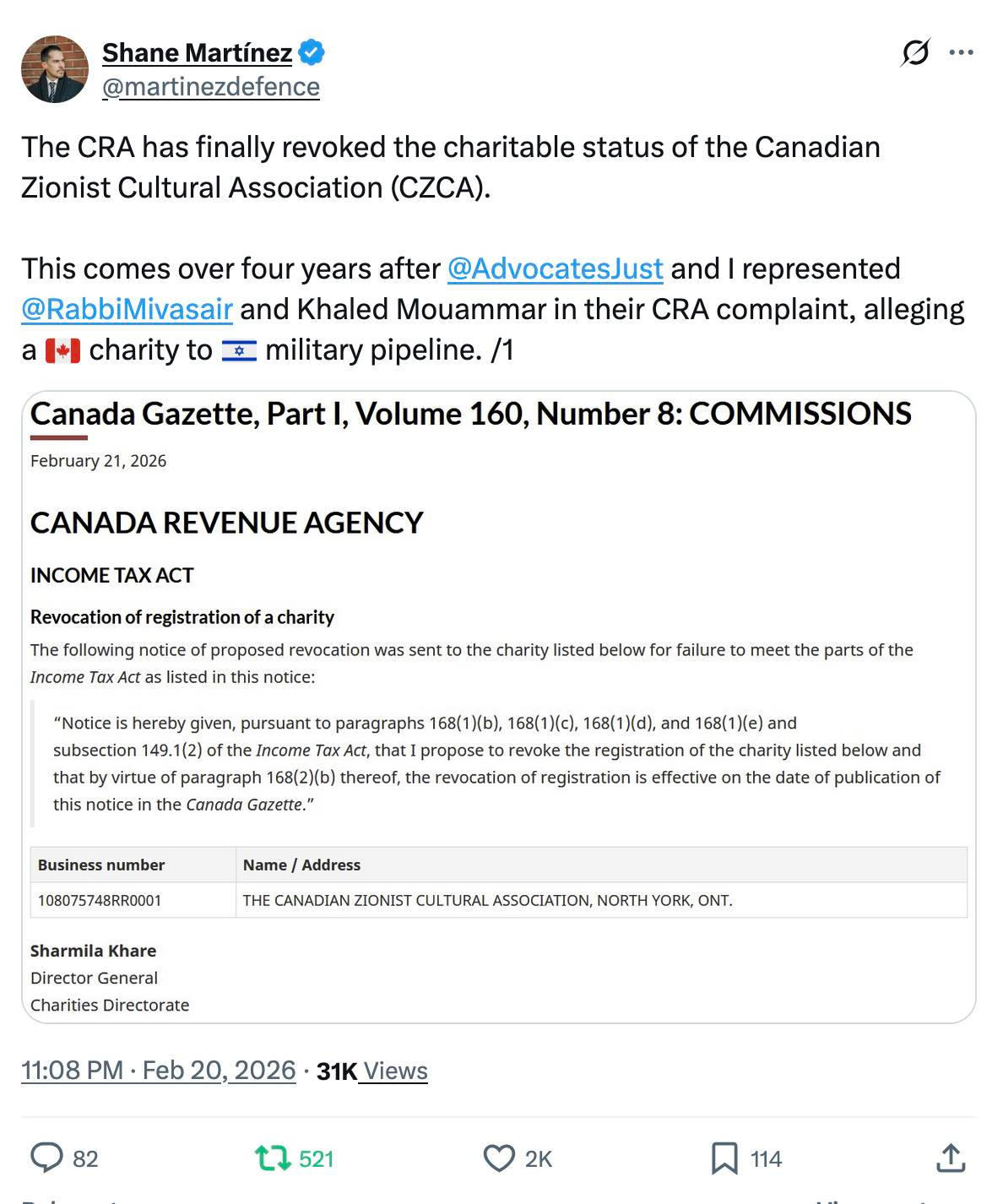Screen dimensions: 1003x1204
Task: Click the 521 repost count
Action: [x=316, y=1158]
